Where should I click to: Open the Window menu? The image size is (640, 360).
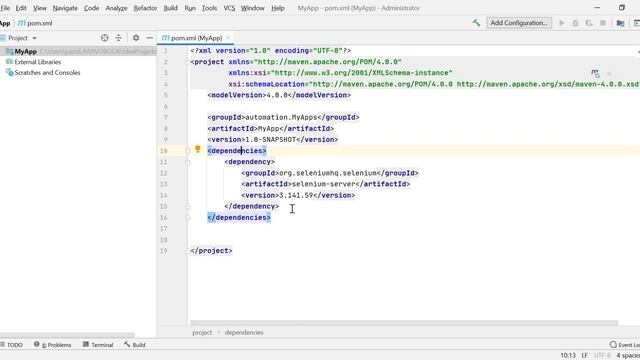pos(253,8)
